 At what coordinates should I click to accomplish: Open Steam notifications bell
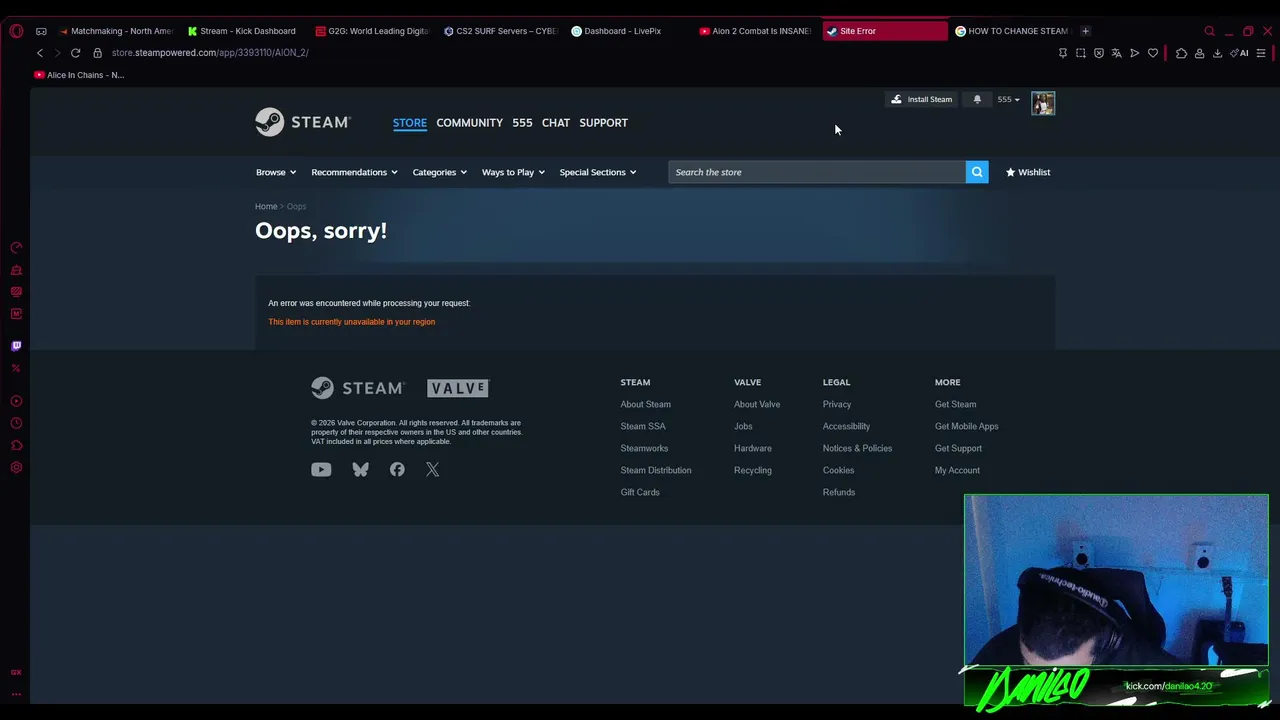[977, 99]
